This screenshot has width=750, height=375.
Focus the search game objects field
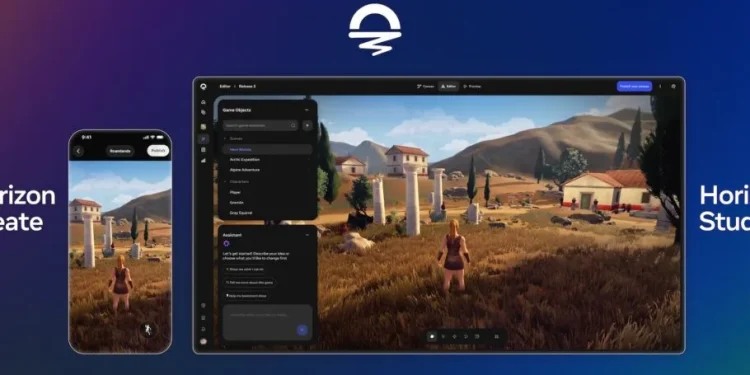(261, 125)
